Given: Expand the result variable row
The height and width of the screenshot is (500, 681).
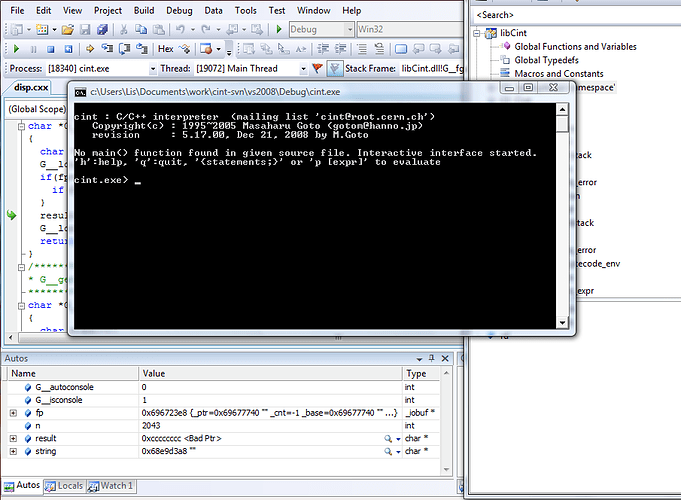Looking at the screenshot, I should pyautogui.click(x=12, y=438).
